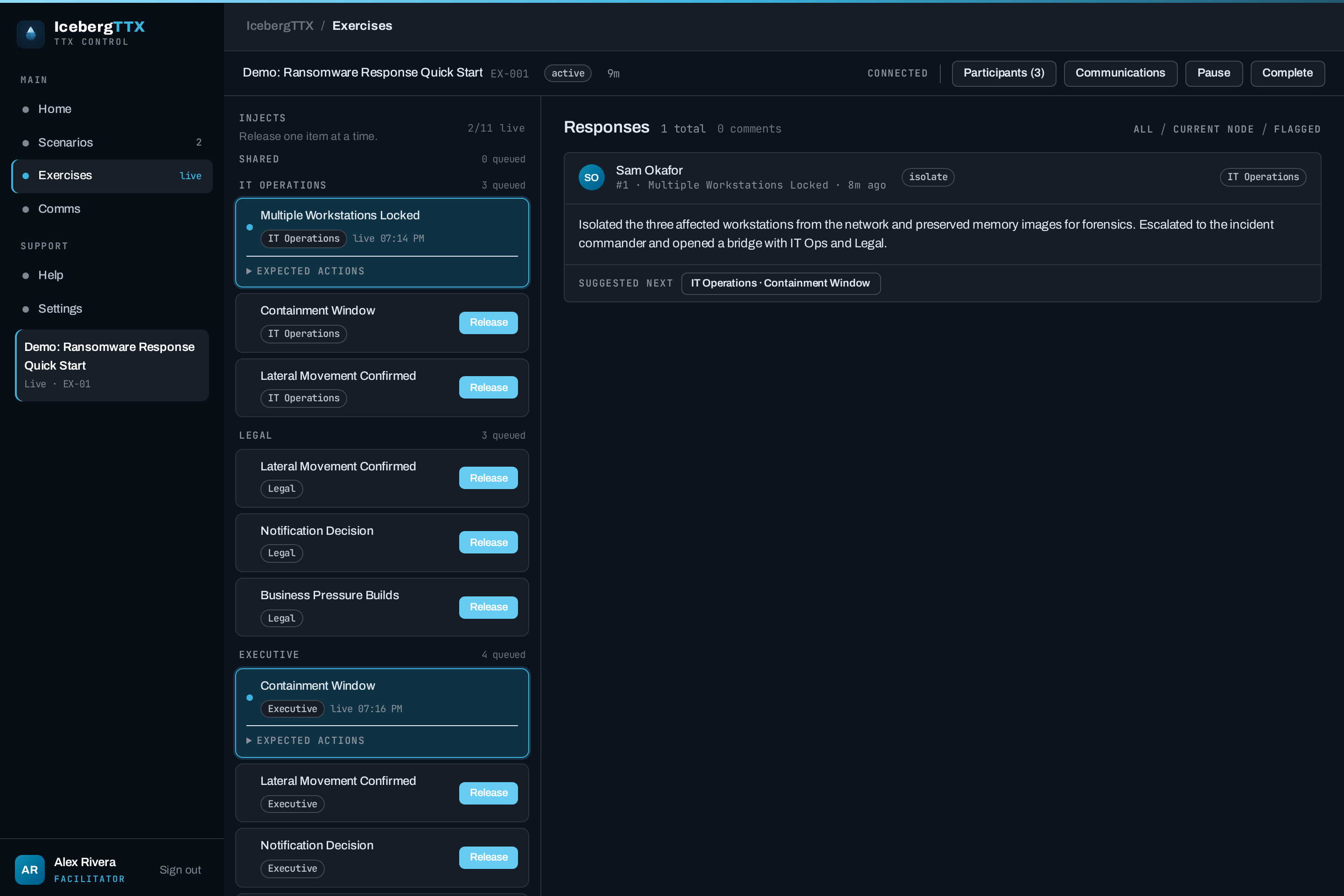This screenshot has height=896, width=1344.
Task: Sign out of Alex Rivera account
Action: (180, 870)
